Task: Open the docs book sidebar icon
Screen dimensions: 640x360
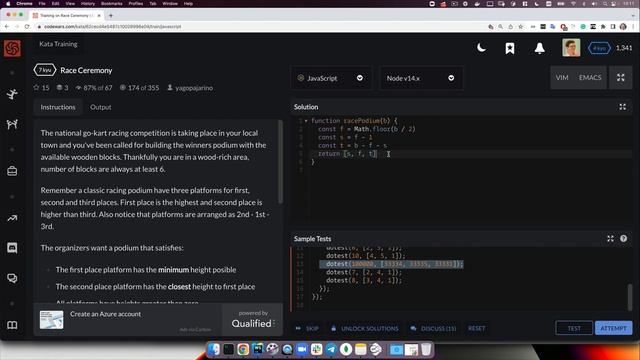Action: point(12,325)
